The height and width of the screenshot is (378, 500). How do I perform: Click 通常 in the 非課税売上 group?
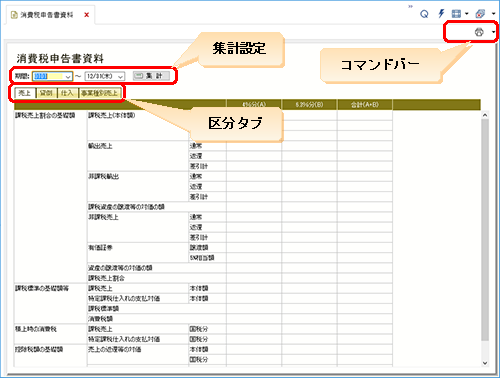pyautogui.click(x=196, y=217)
